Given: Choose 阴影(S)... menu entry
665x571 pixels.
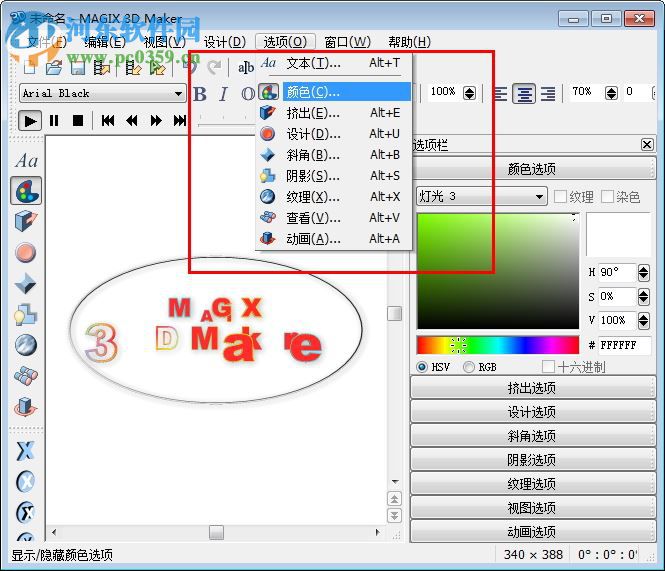Looking at the screenshot, I should pos(334,176).
